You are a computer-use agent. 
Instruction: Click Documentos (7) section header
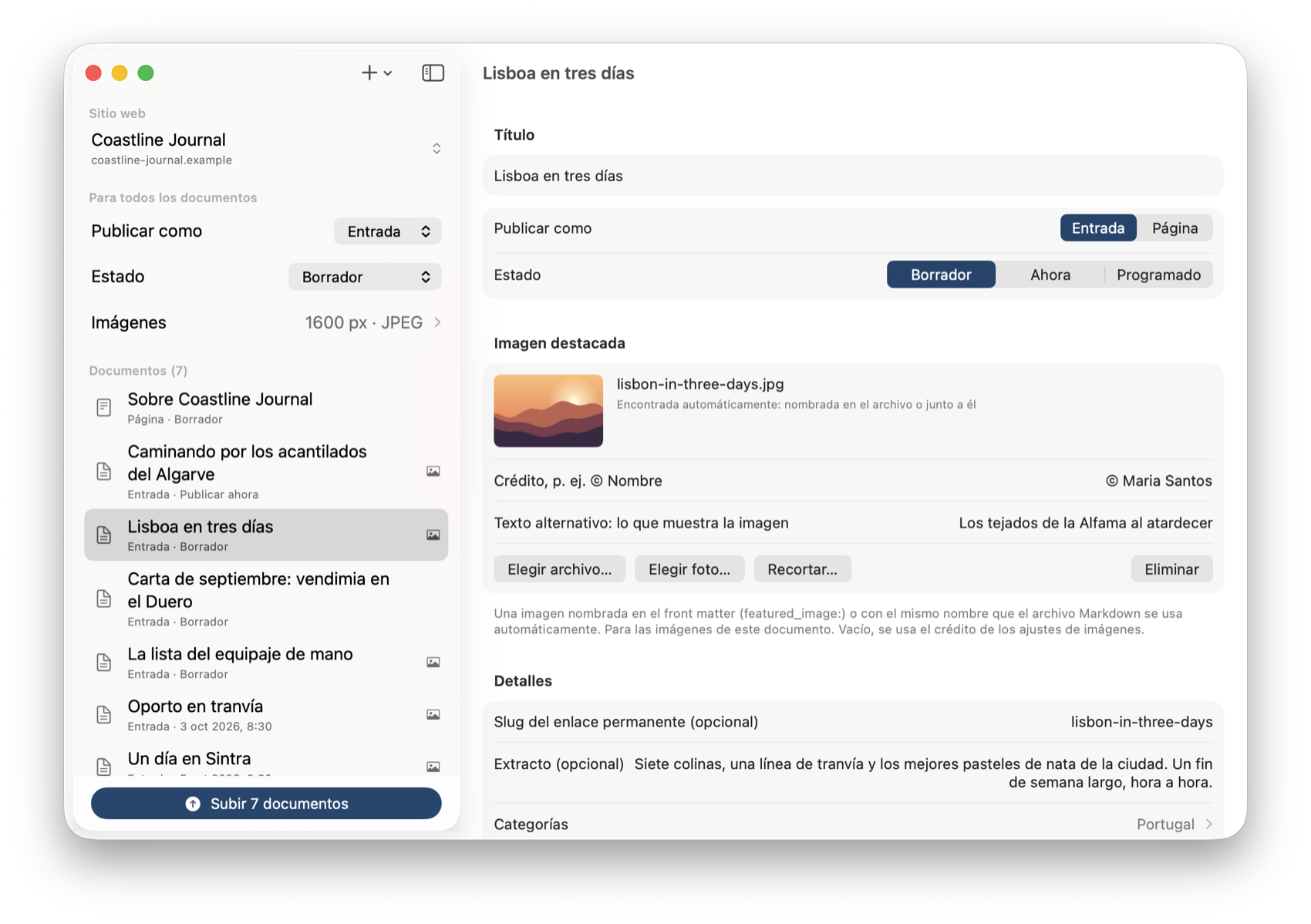click(x=138, y=371)
